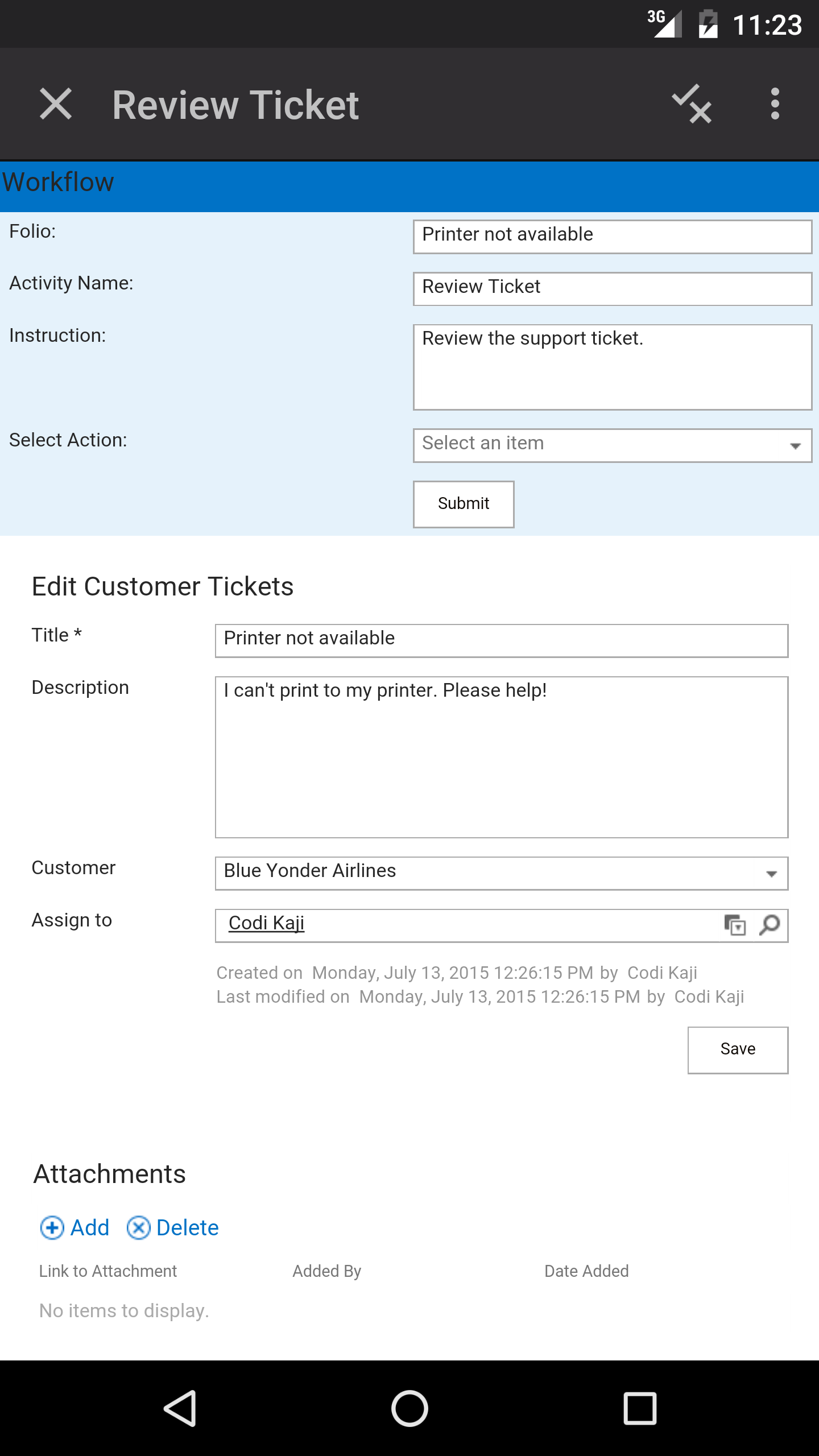The height and width of the screenshot is (1456, 819).
Task: Edit the Title field Printer not available
Action: click(502, 640)
